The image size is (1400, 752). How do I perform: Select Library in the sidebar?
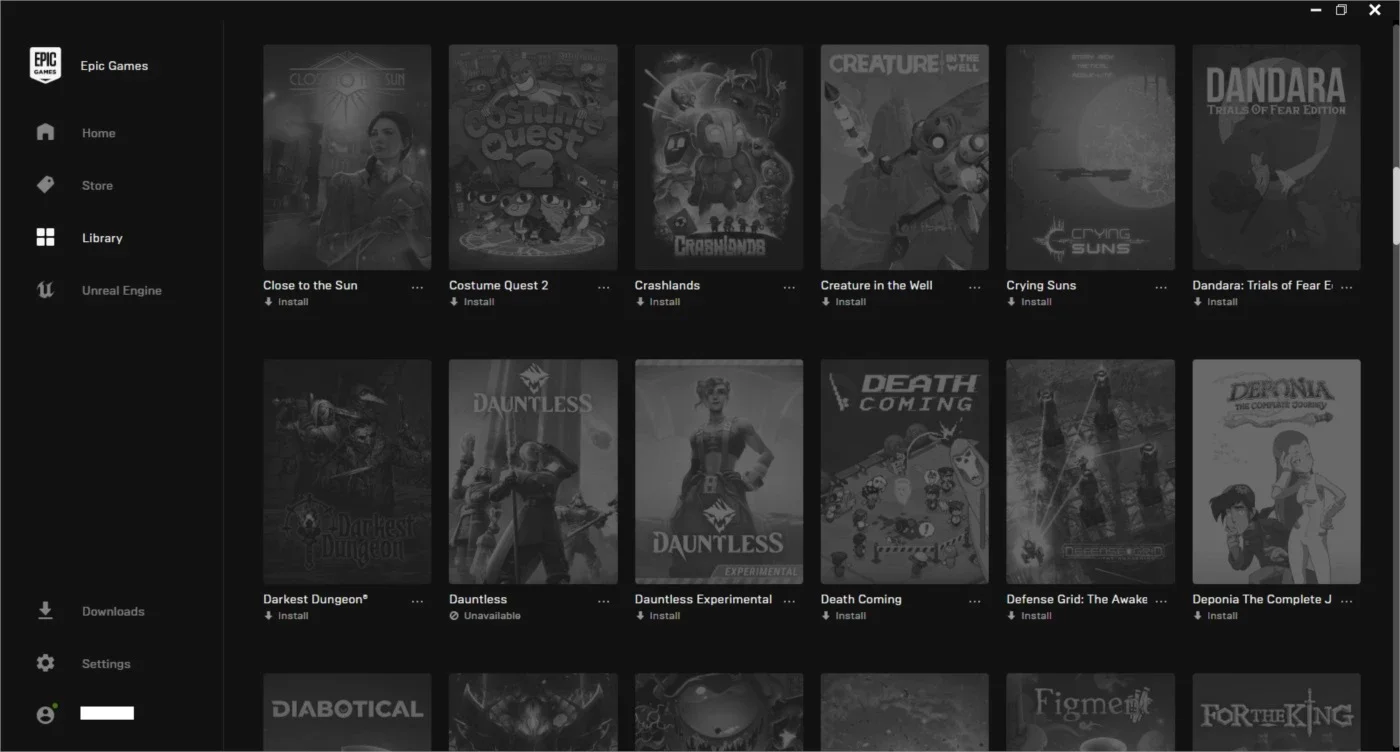pyautogui.click(x=102, y=238)
